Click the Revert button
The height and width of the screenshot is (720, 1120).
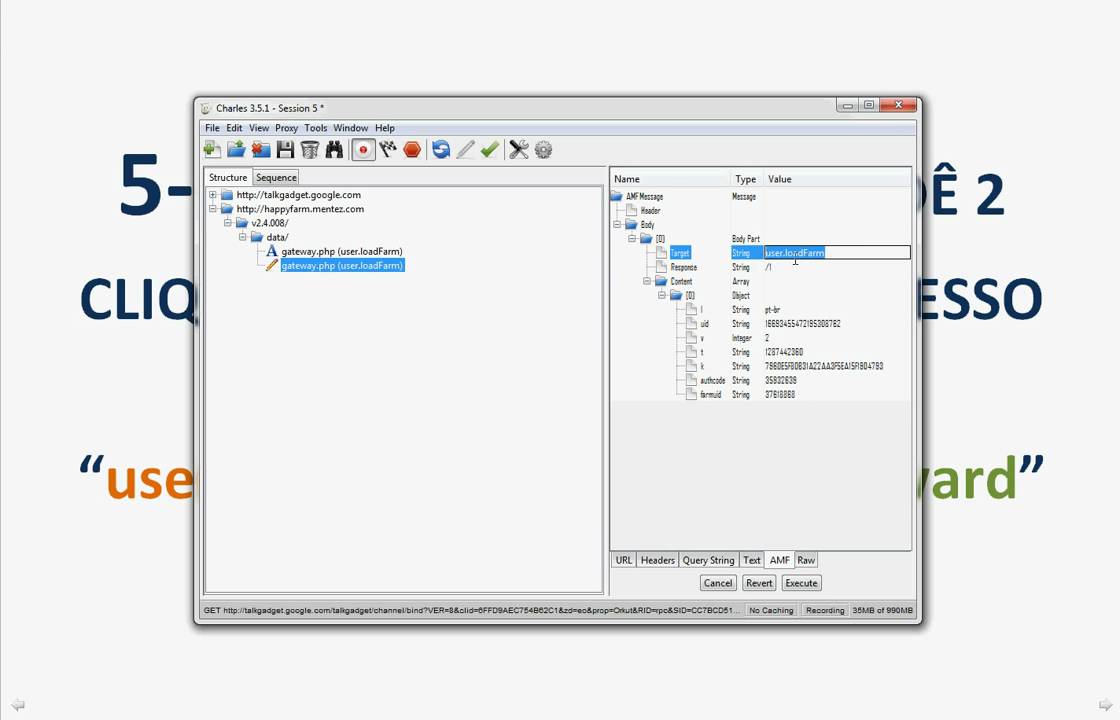[759, 583]
